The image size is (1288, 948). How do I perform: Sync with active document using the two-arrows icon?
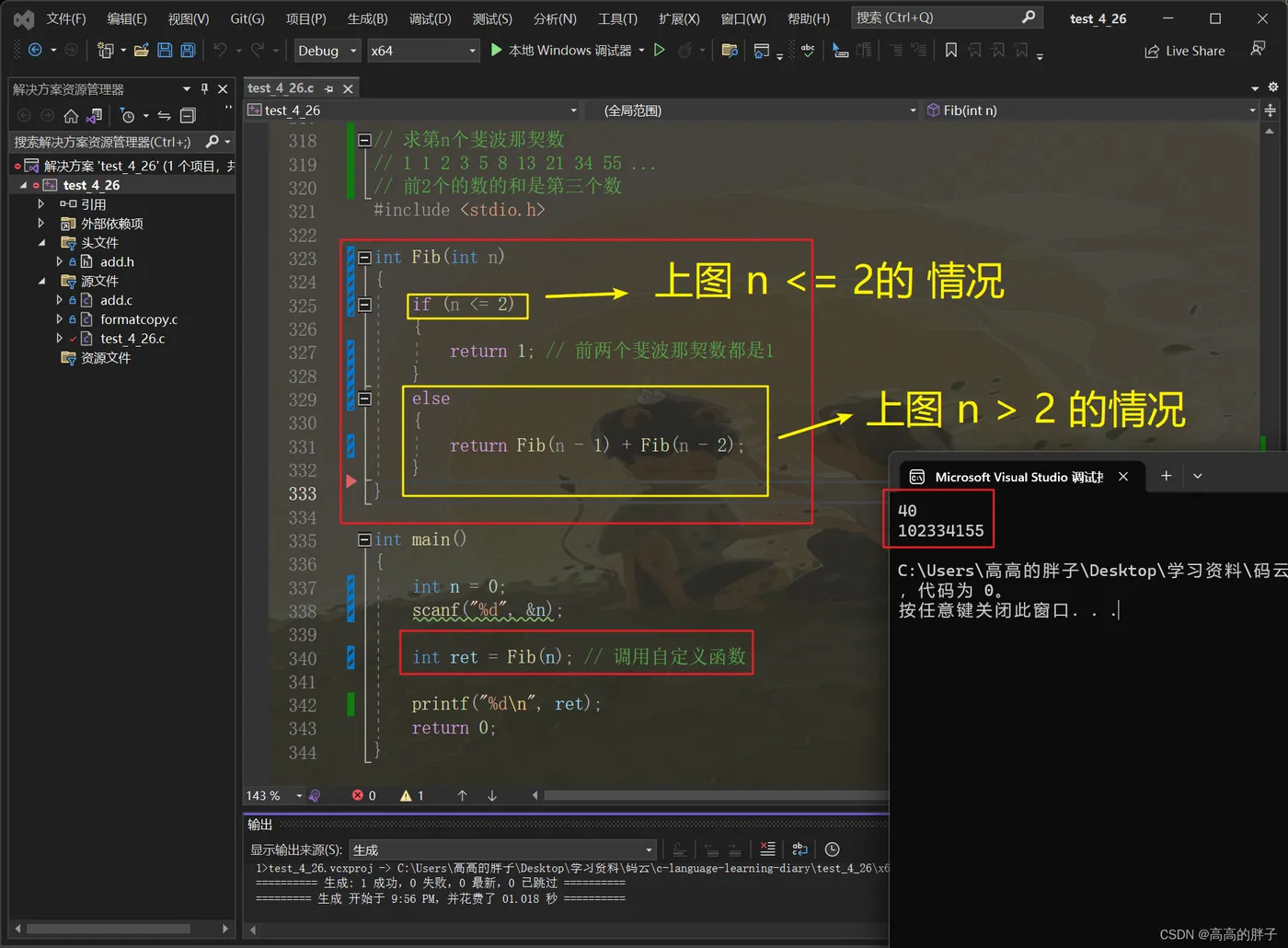tap(164, 116)
